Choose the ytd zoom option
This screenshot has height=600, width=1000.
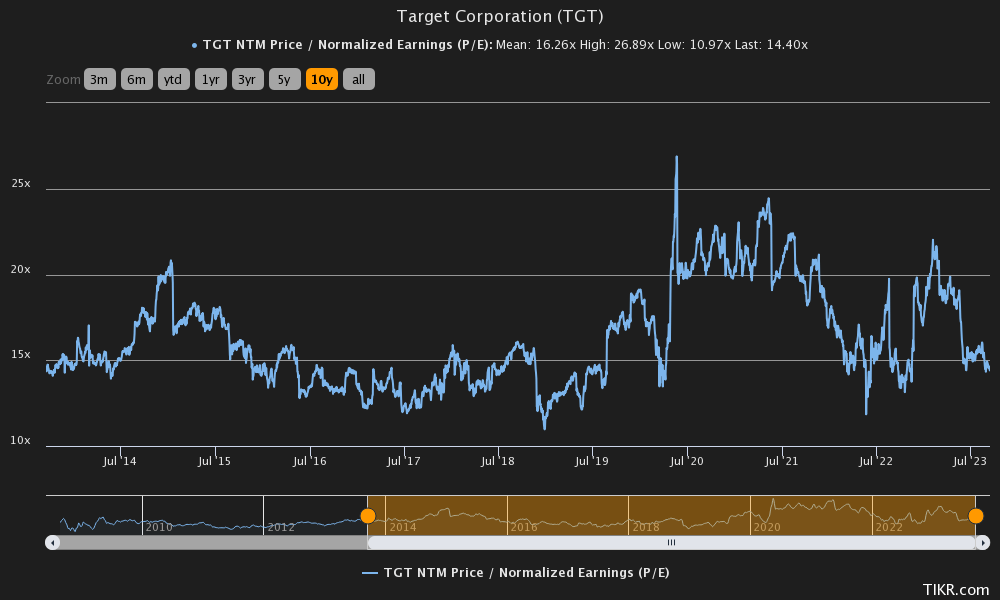point(173,79)
